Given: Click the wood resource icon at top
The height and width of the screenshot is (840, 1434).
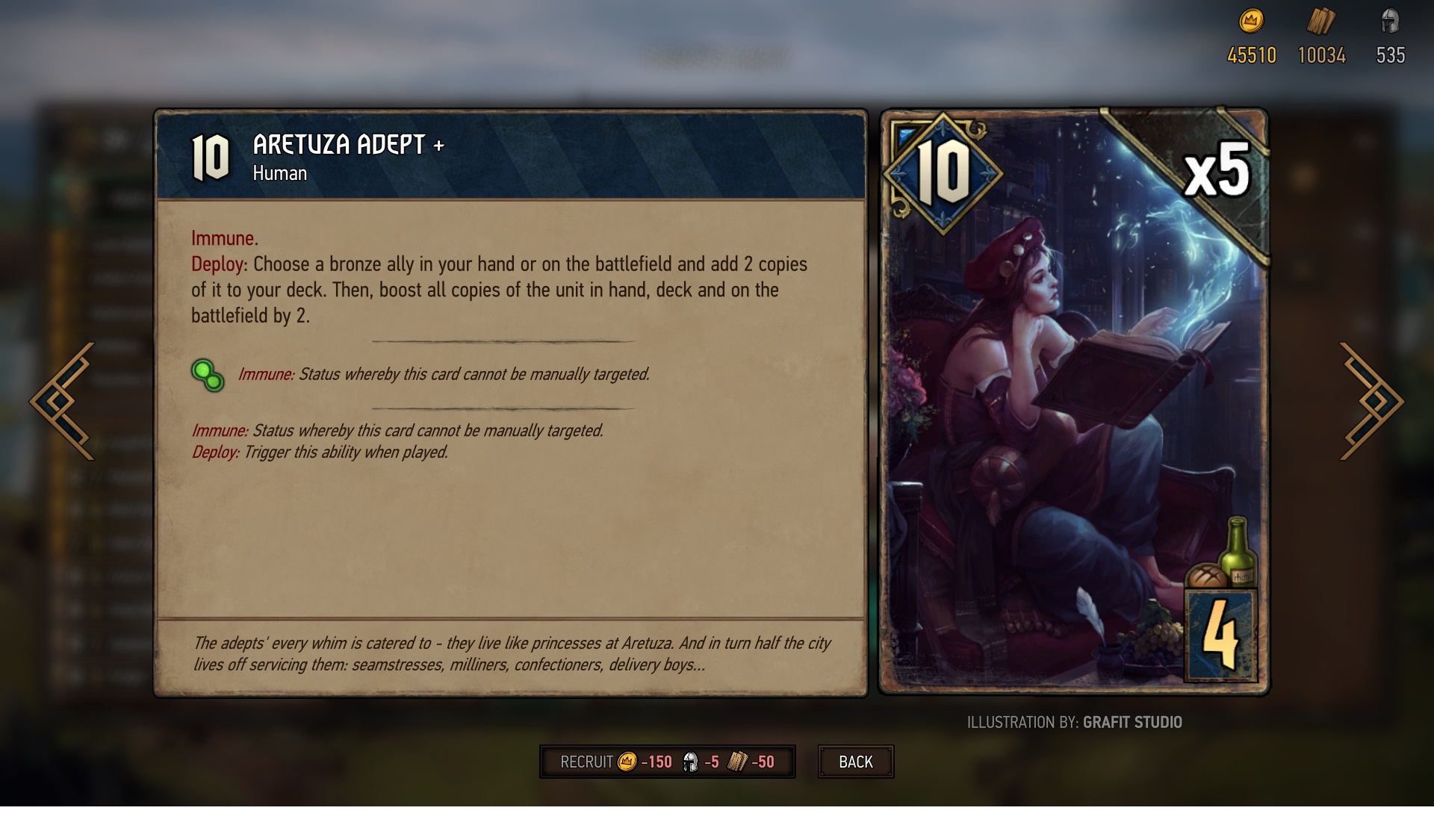Looking at the screenshot, I should coord(1320,22).
